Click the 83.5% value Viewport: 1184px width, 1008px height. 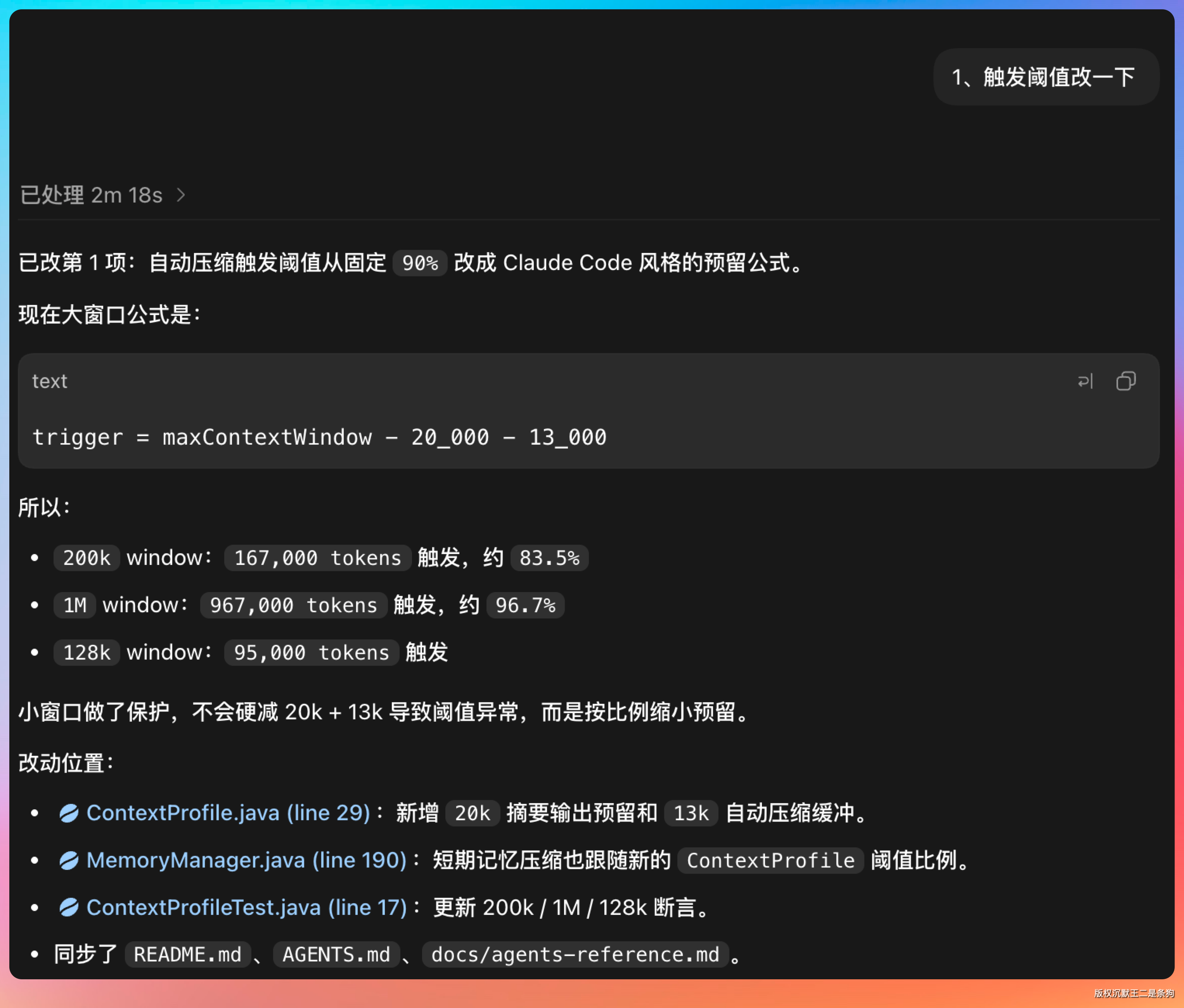pyautogui.click(x=549, y=558)
